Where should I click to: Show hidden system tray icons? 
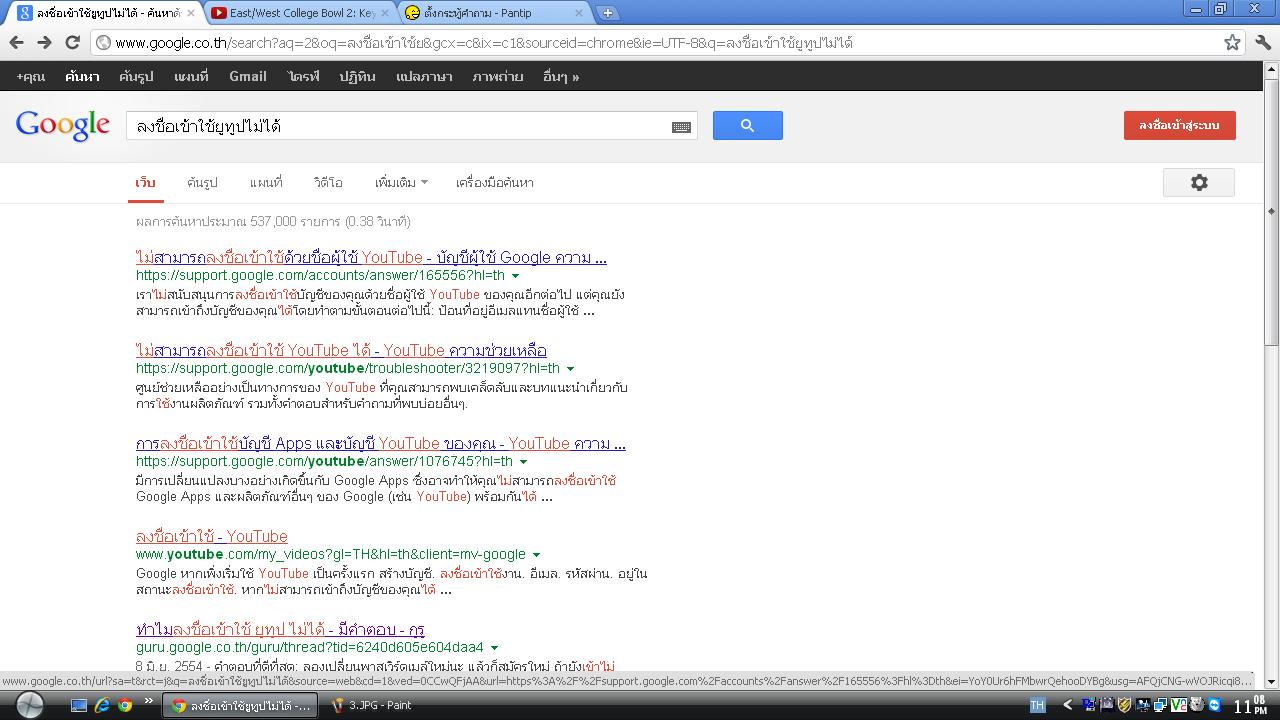(x=1068, y=705)
